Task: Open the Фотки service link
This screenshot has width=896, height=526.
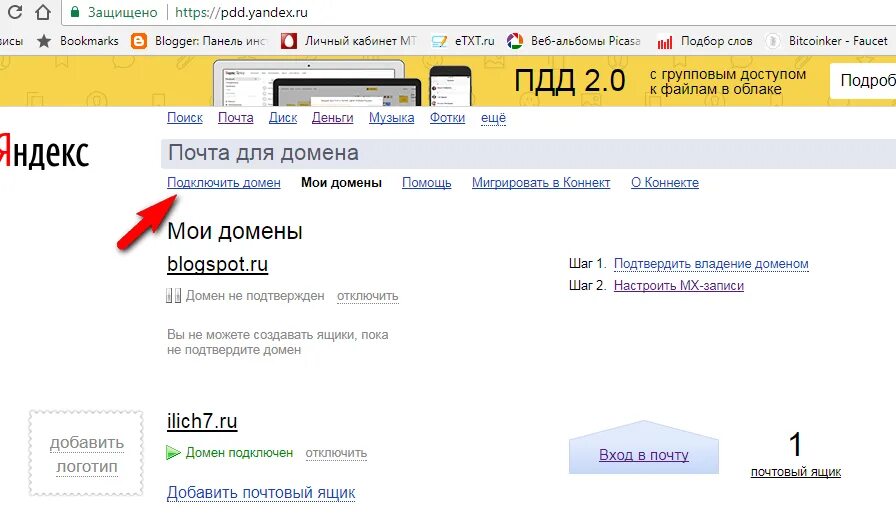Action: [x=447, y=118]
